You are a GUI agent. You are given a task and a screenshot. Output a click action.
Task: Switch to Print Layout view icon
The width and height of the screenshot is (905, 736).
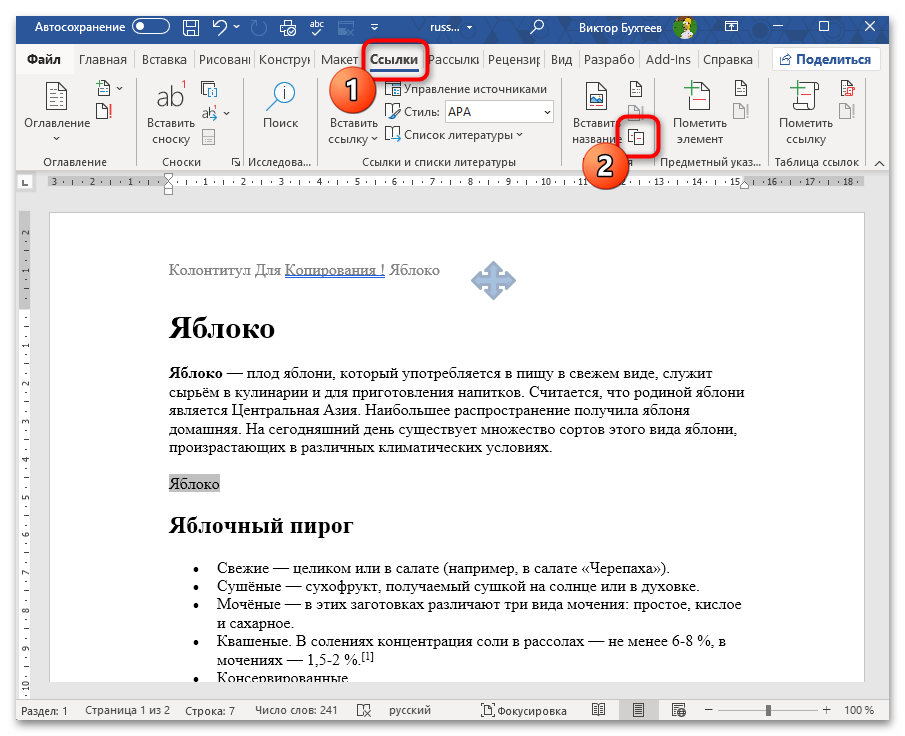click(638, 710)
